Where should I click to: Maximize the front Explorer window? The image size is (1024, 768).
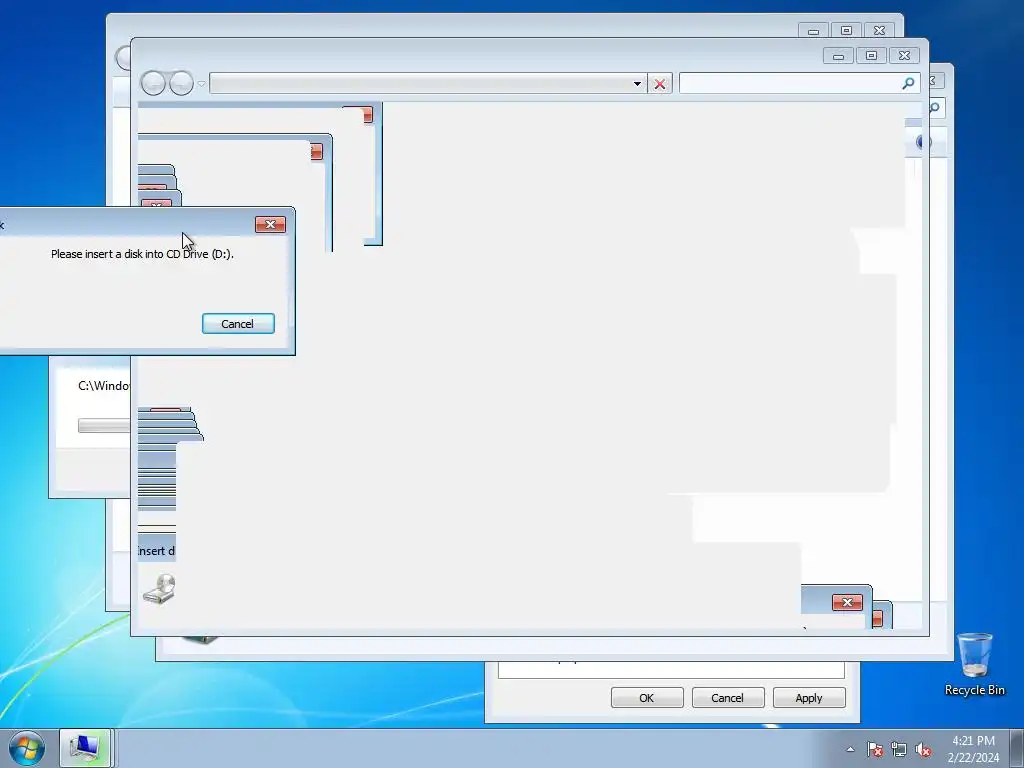[x=871, y=56]
